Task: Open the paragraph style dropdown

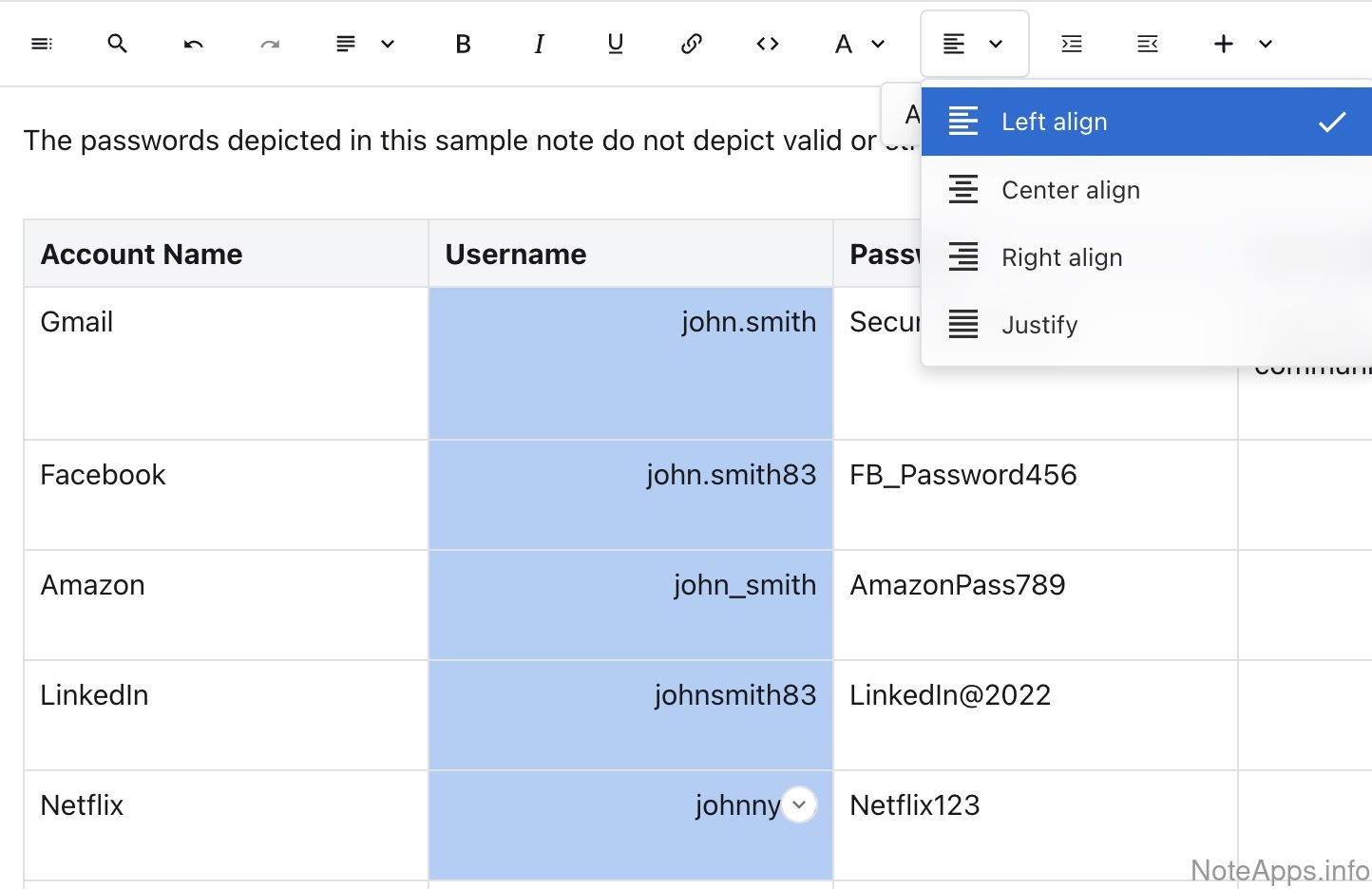Action: [x=365, y=44]
